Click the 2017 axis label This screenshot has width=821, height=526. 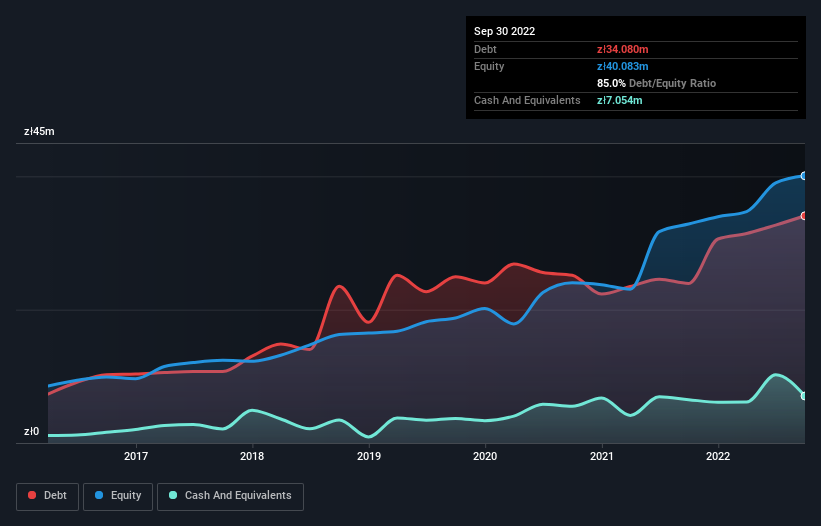click(136, 456)
